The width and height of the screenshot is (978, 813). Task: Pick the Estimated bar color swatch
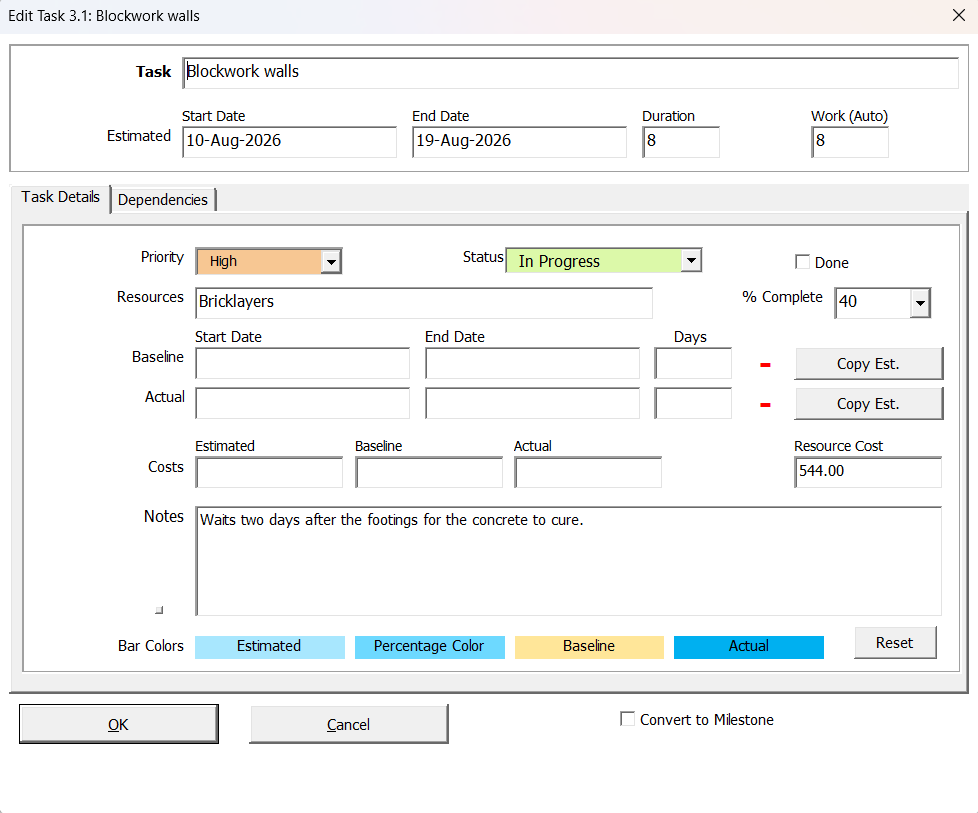(x=269, y=647)
